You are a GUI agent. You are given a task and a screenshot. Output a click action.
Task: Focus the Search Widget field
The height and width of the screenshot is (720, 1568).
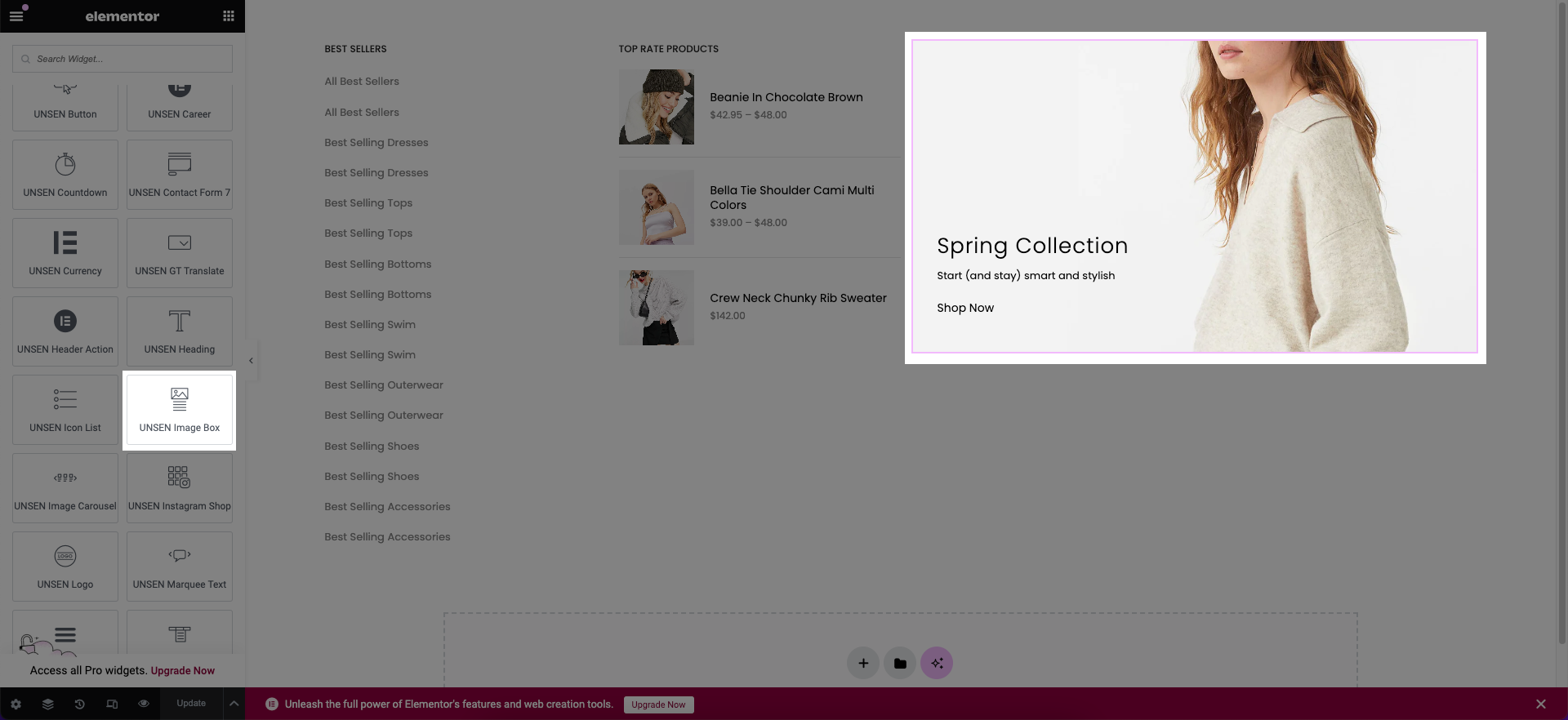click(122, 59)
